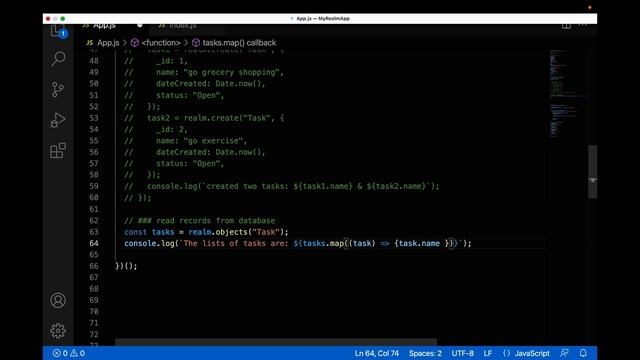Click 'console.log' on line 64
The width and height of the screenshot is (640, 360).
(149, 243)
